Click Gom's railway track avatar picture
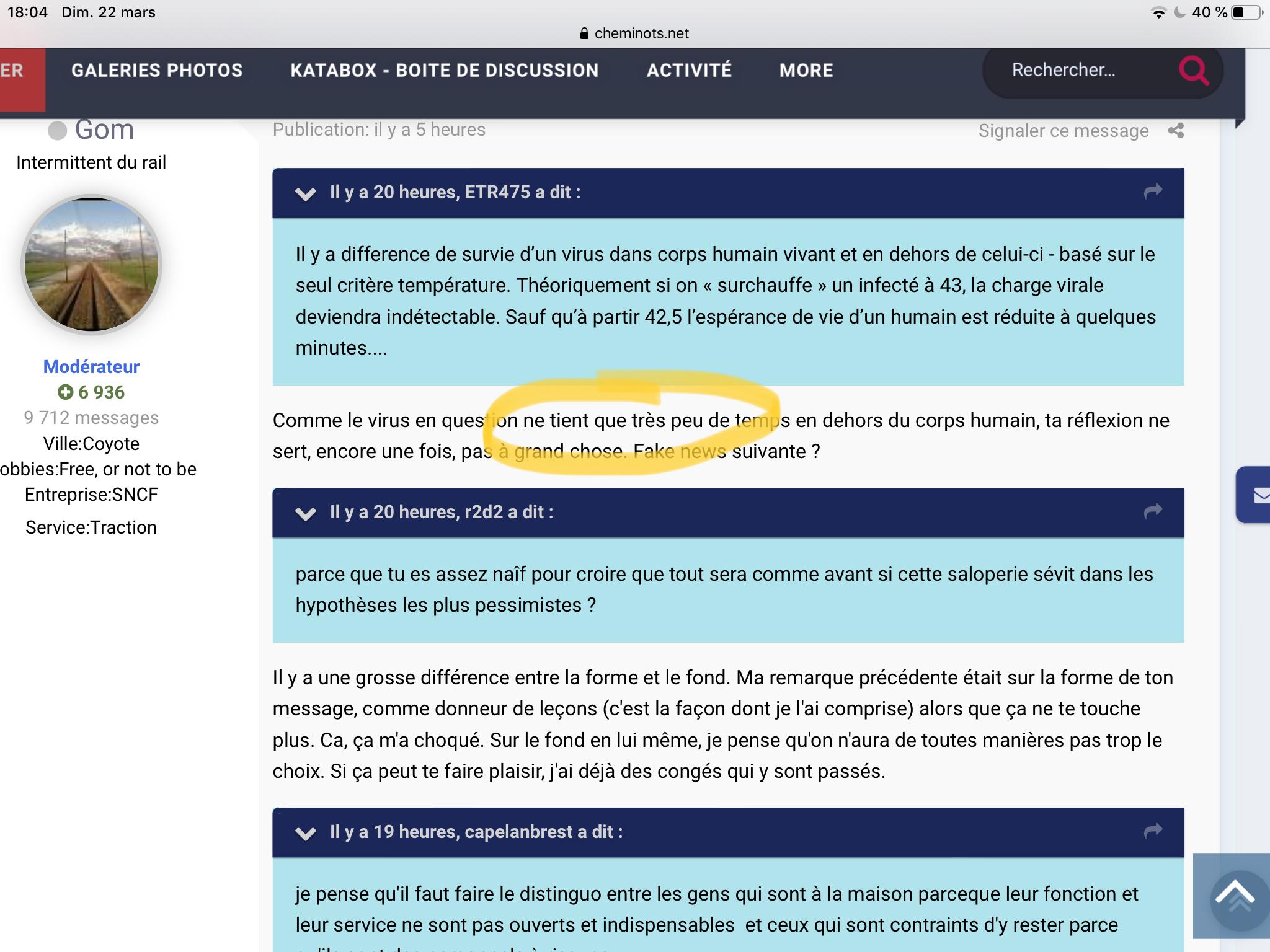 [x=92, y=265]
